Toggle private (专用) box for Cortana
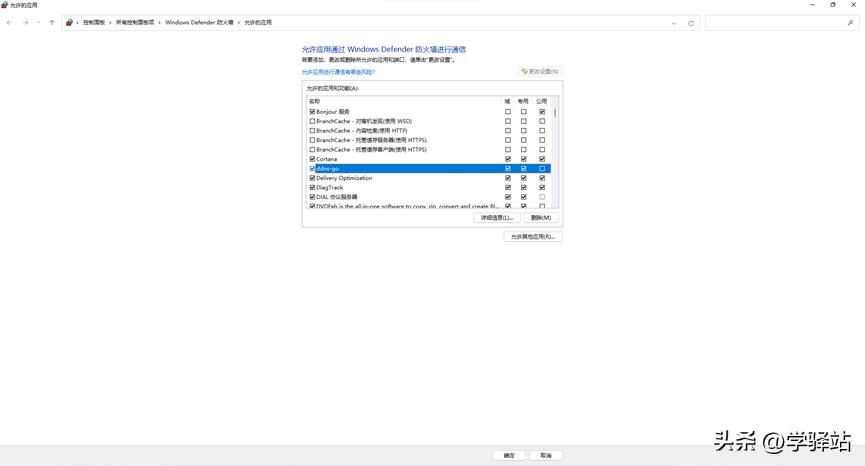 click(x=524, y=159)
